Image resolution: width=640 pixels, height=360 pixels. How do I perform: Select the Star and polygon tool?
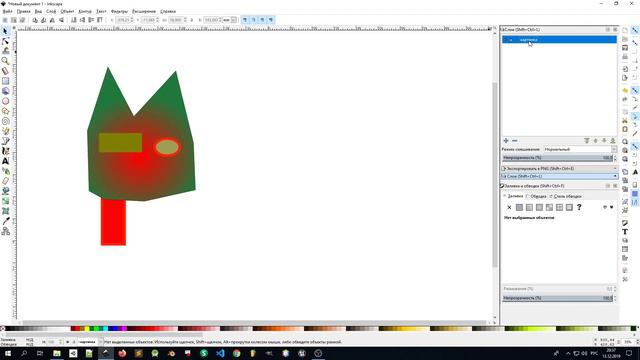click(x=5, y=111)
